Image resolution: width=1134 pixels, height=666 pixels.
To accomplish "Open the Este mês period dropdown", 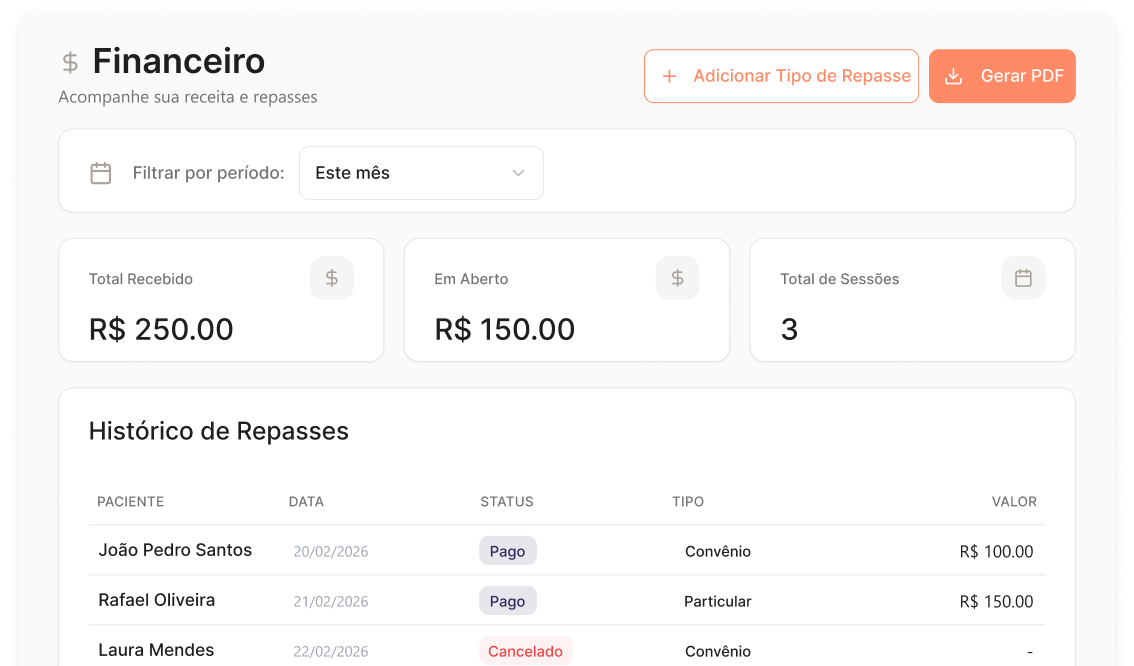I will 422,173.
